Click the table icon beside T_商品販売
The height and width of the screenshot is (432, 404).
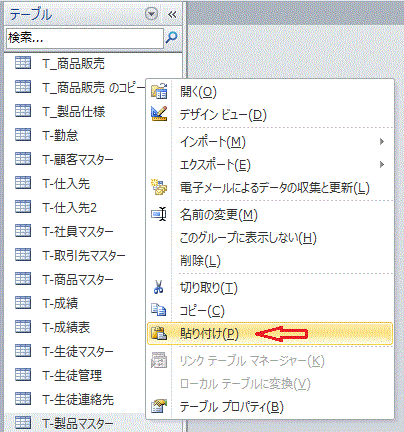pos(23,62)
